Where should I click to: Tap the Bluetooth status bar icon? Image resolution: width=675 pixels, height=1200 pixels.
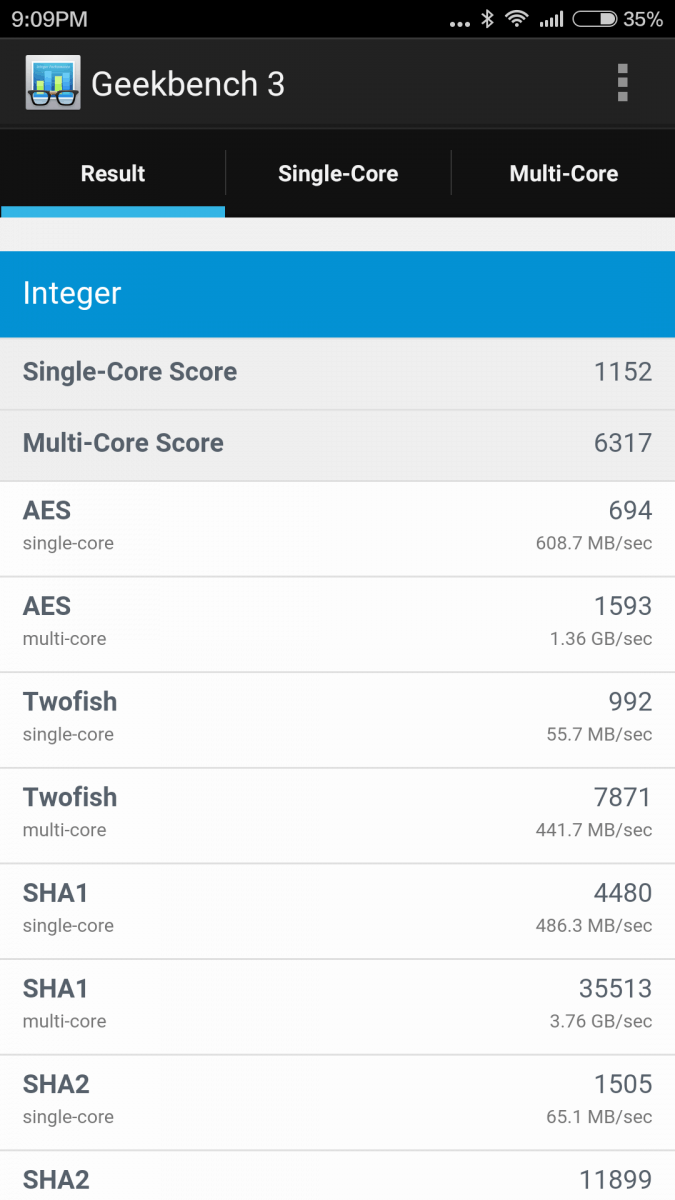tap(488, 19)
